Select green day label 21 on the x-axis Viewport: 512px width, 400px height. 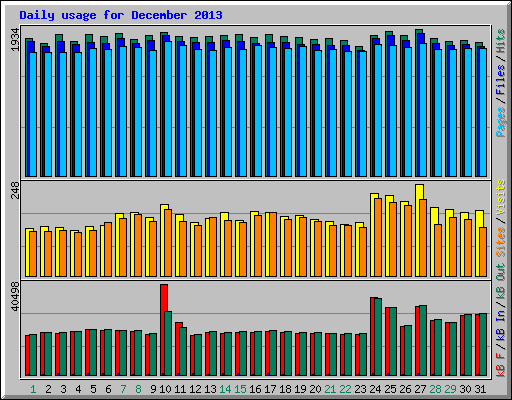click(x=330, y=389)
